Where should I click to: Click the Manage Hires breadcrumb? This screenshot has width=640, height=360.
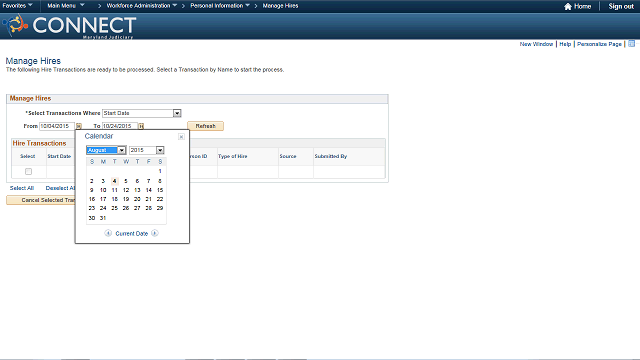point(280,6)
